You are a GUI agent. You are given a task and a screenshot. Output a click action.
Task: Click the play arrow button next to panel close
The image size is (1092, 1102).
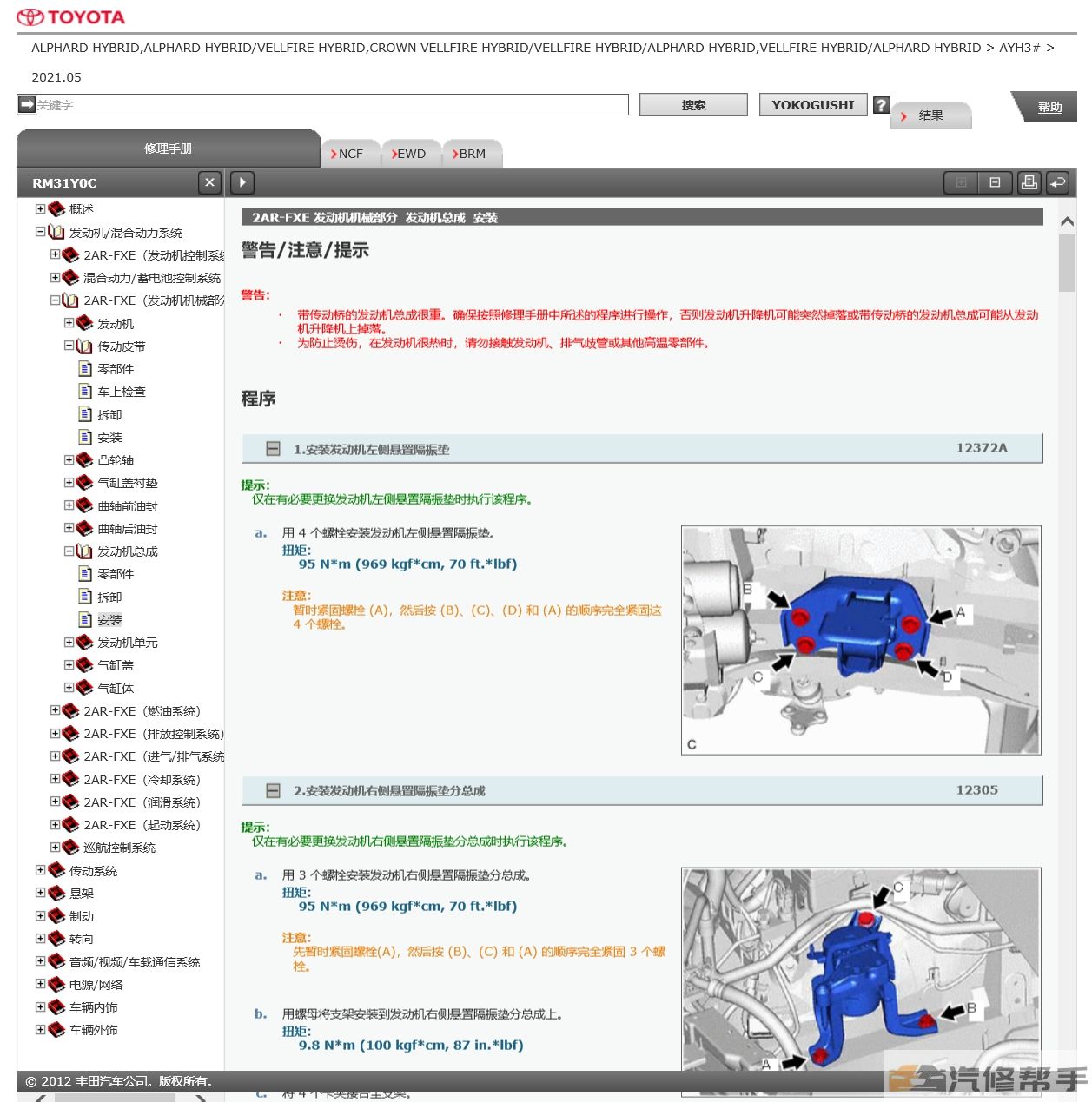(x=242, y=182)
